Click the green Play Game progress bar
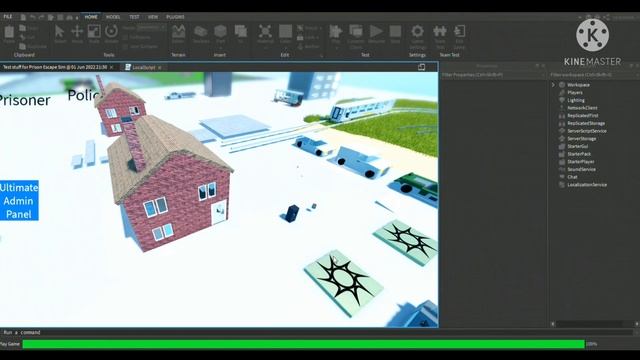 [x=303, y=344]
